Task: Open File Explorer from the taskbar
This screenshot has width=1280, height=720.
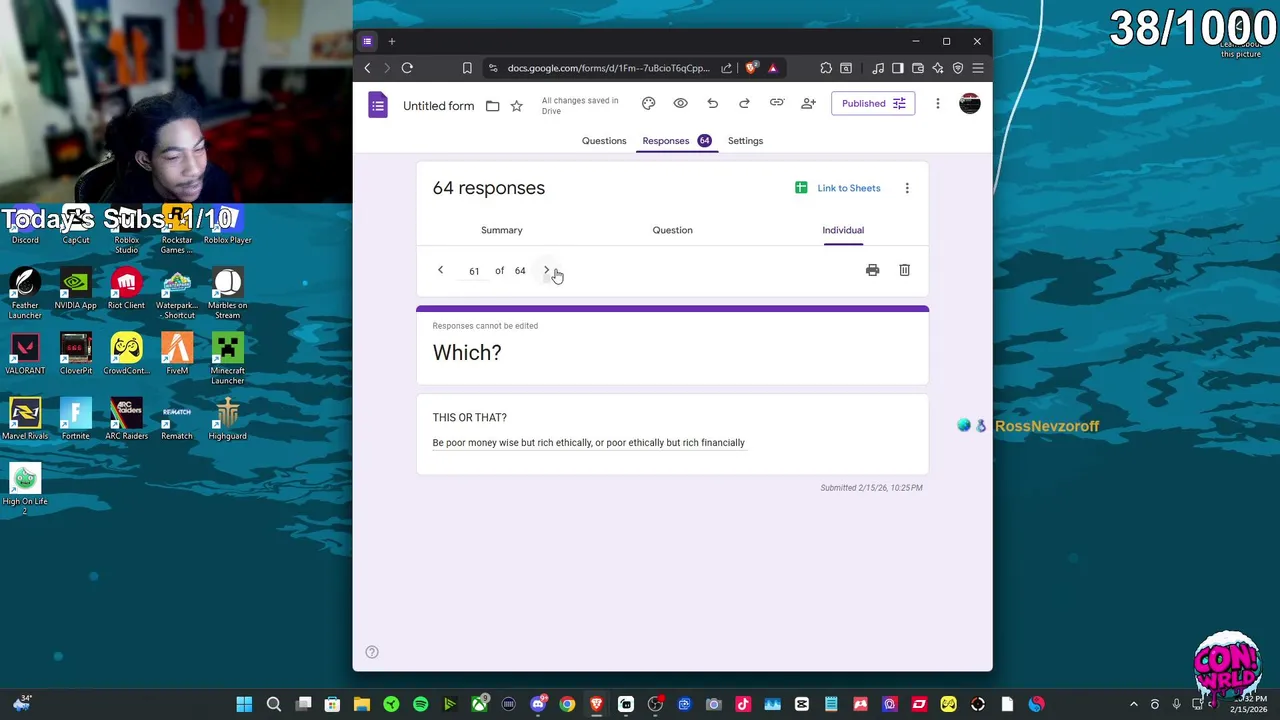Action: (362, 704)
